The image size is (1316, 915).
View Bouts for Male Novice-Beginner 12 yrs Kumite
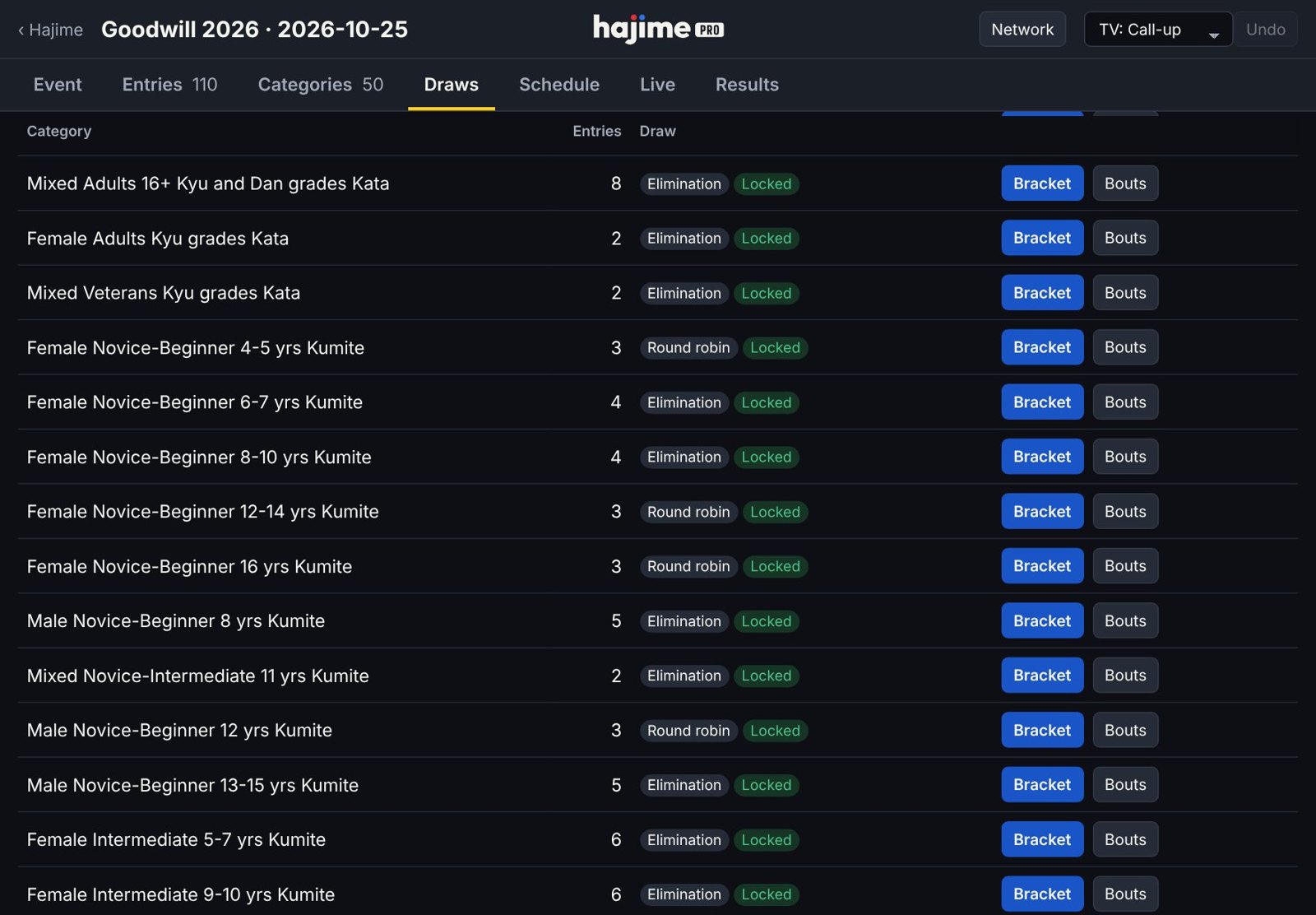[x=1125, y=731]
